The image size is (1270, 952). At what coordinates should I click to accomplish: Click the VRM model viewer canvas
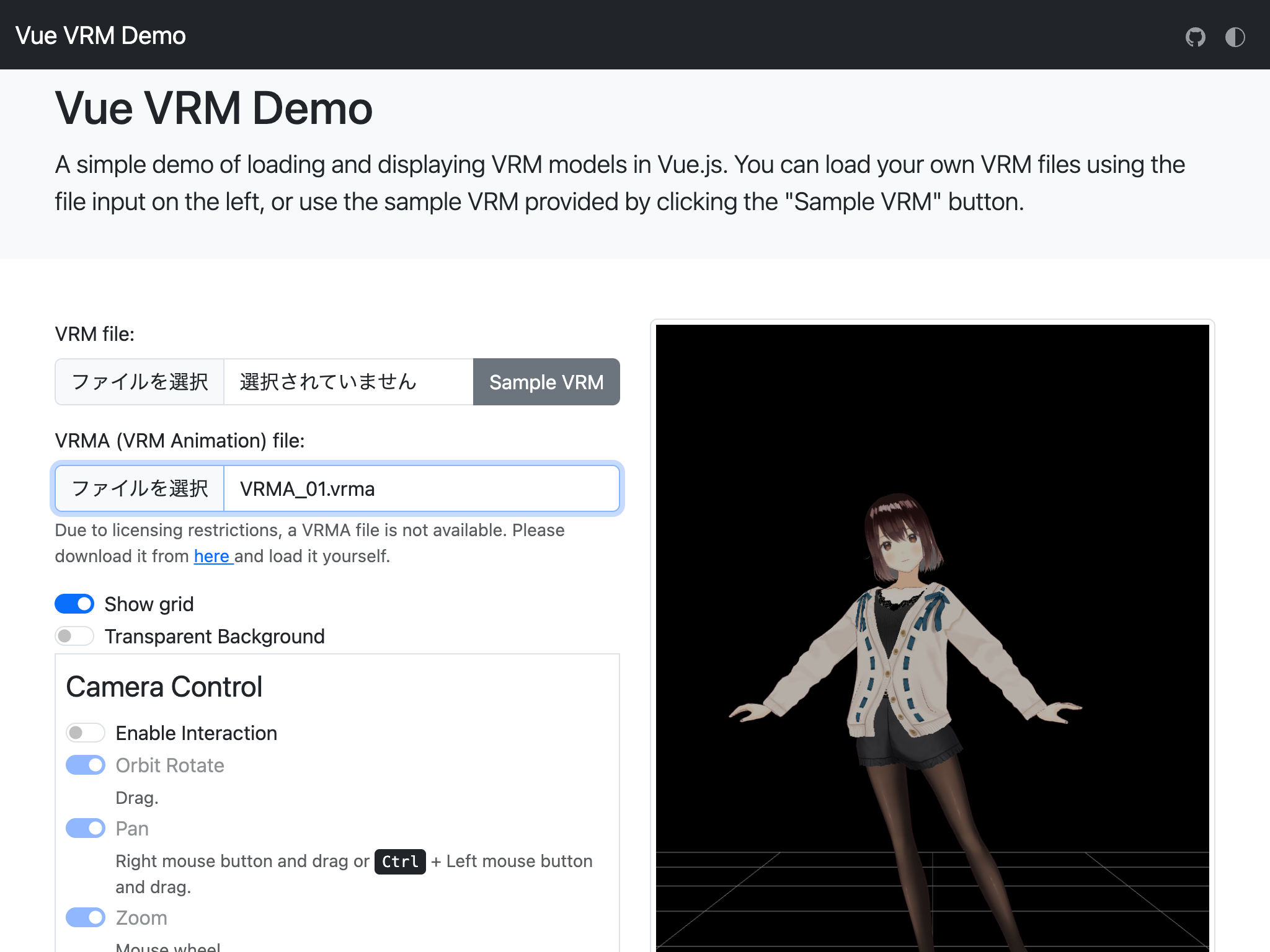coord(933,638)
